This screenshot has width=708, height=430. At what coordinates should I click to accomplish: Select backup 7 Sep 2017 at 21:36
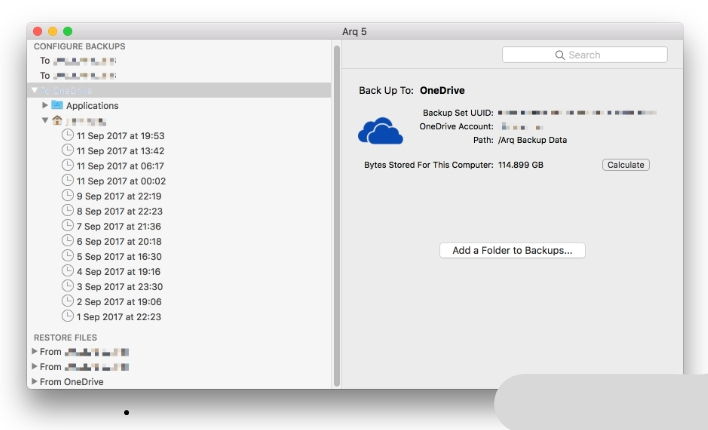coord(119,226)
